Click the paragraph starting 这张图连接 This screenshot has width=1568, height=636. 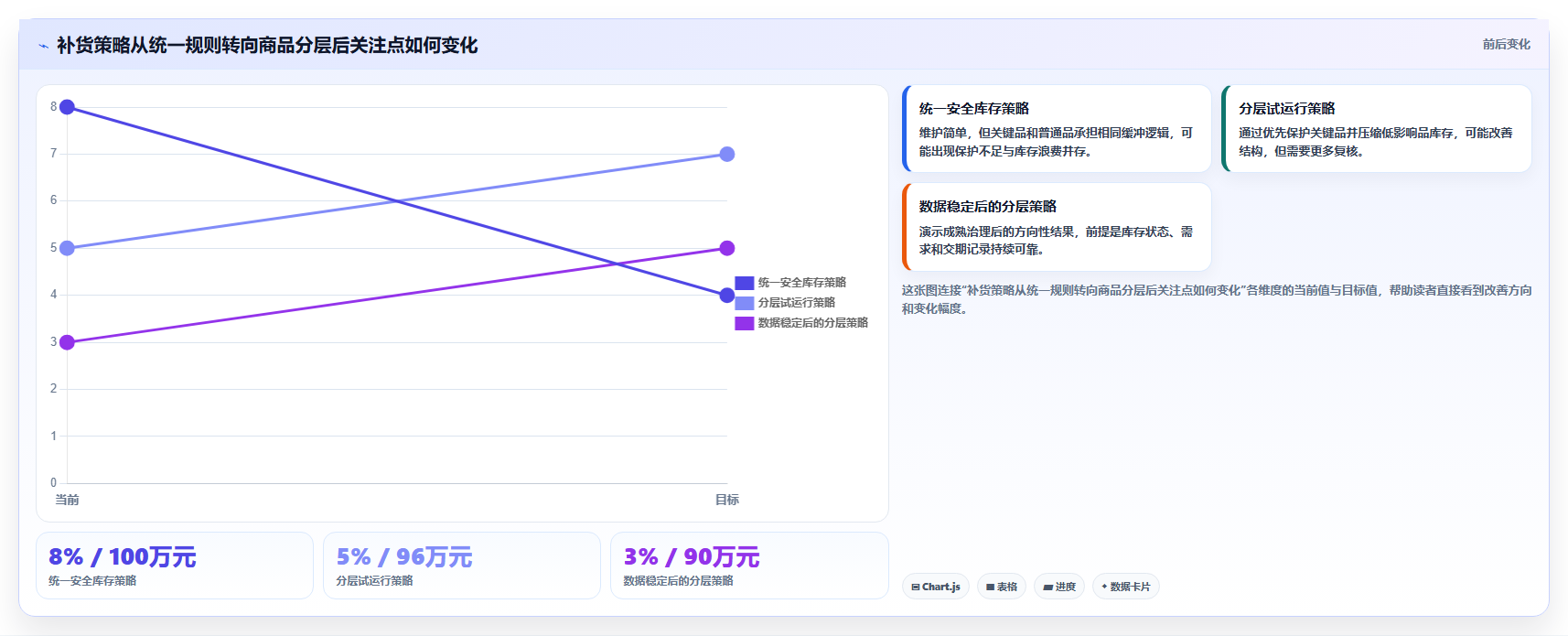(1217, 299)
